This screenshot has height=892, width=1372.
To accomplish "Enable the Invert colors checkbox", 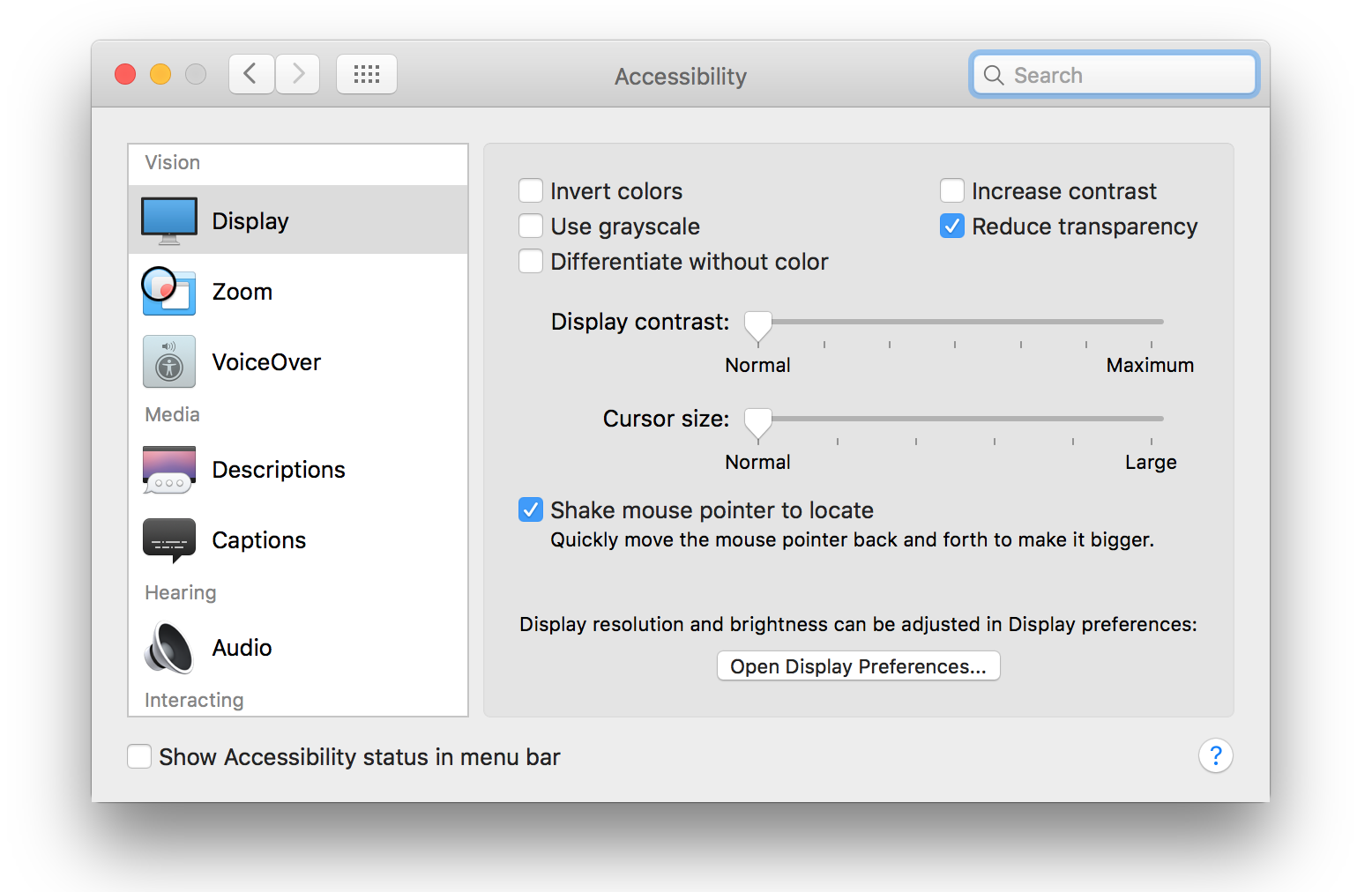I will click(531, 191).
